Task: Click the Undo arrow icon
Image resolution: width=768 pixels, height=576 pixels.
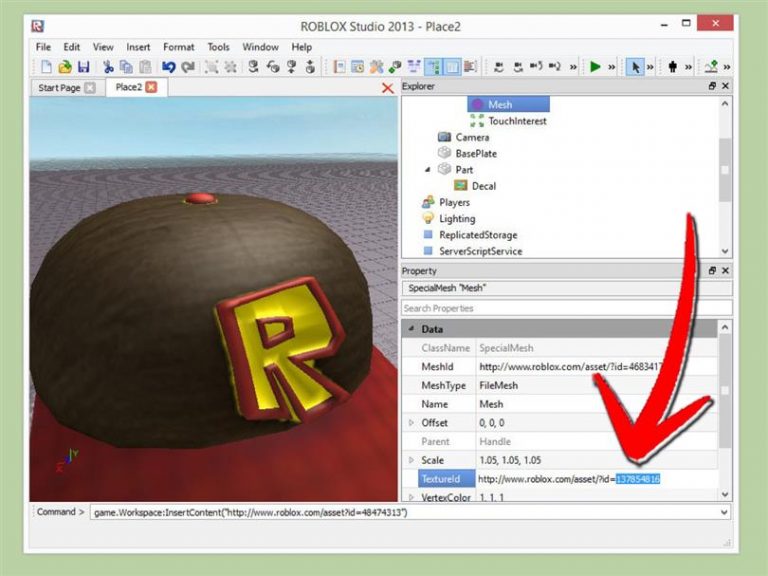Action: coord(168,67)
